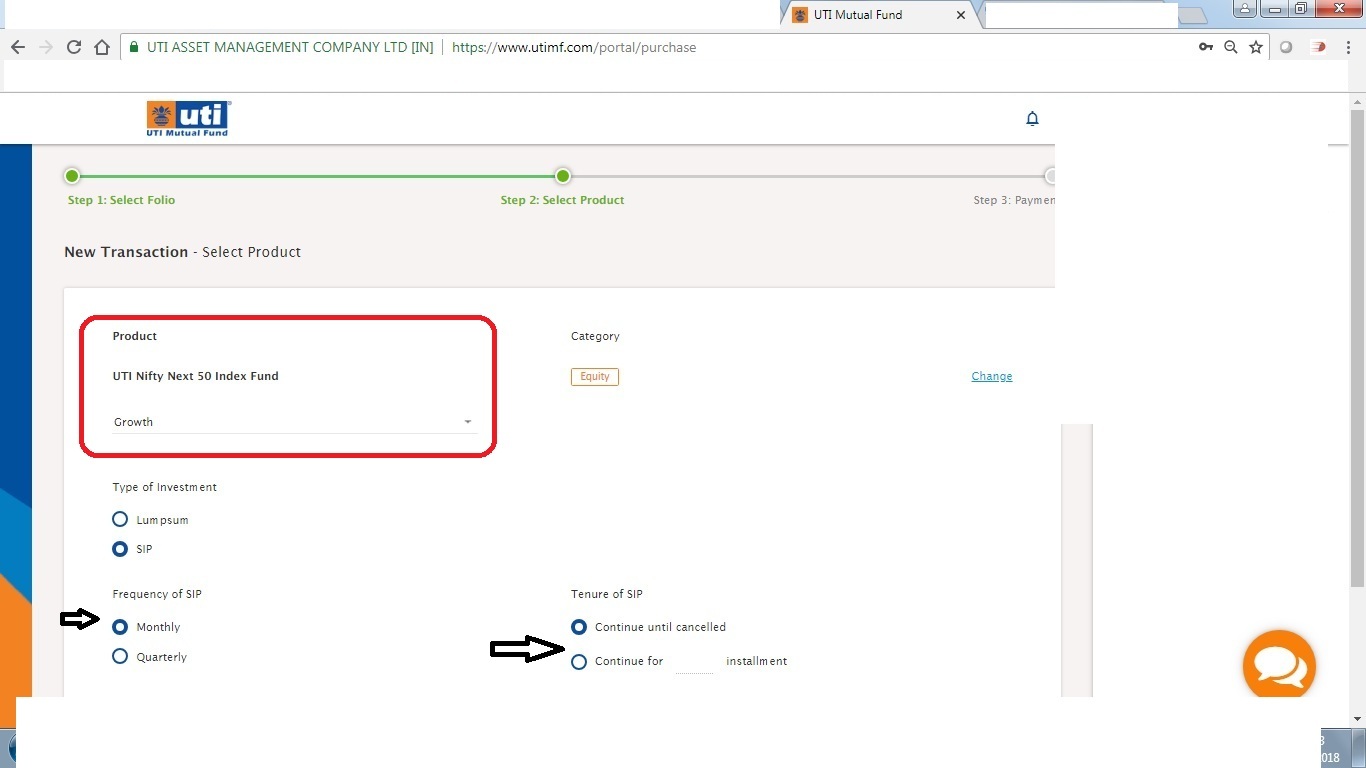
Task: Click the Equity category tag
Action: point(595,377)
